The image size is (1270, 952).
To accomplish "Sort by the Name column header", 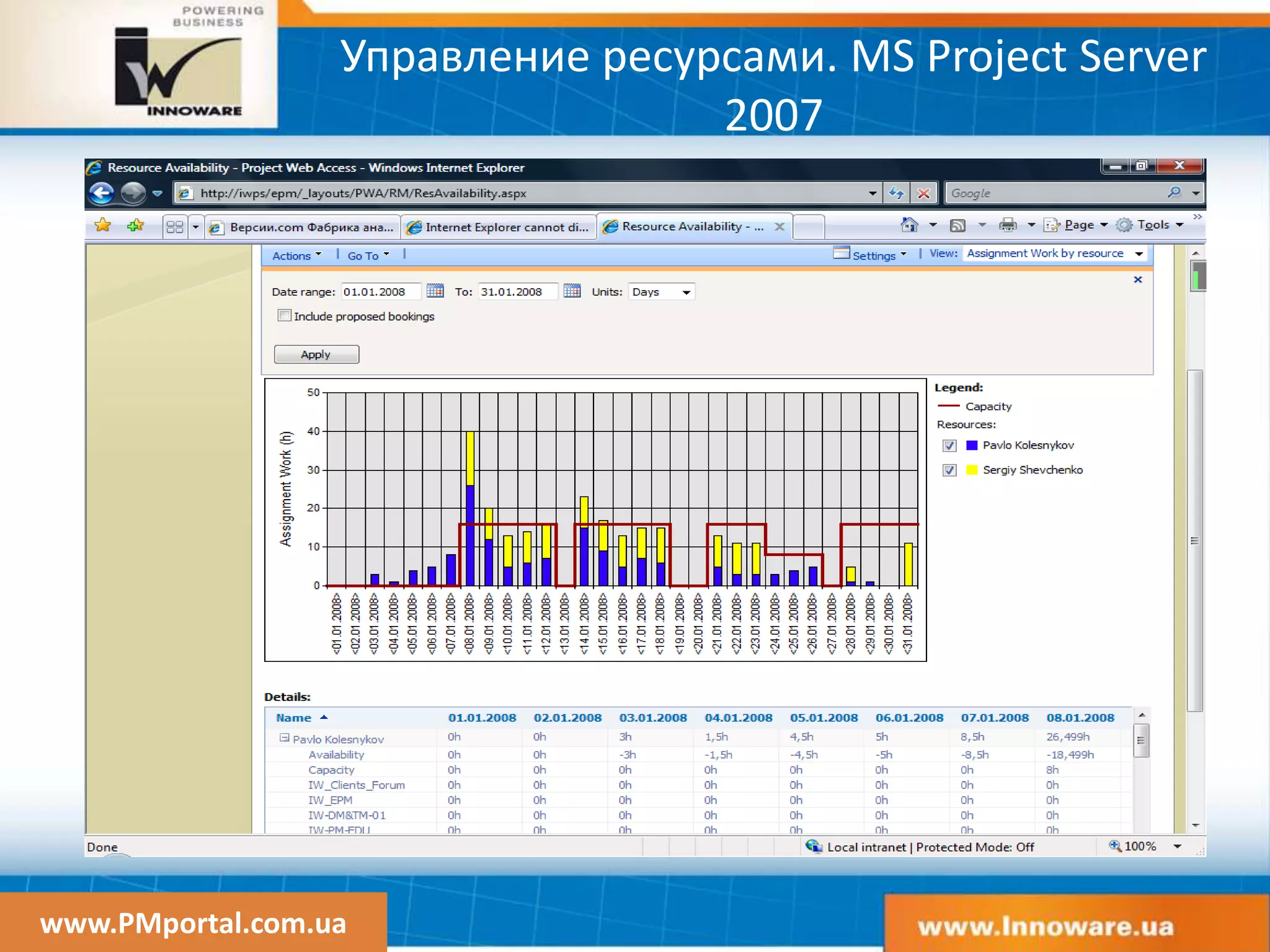I will [294, 718].
